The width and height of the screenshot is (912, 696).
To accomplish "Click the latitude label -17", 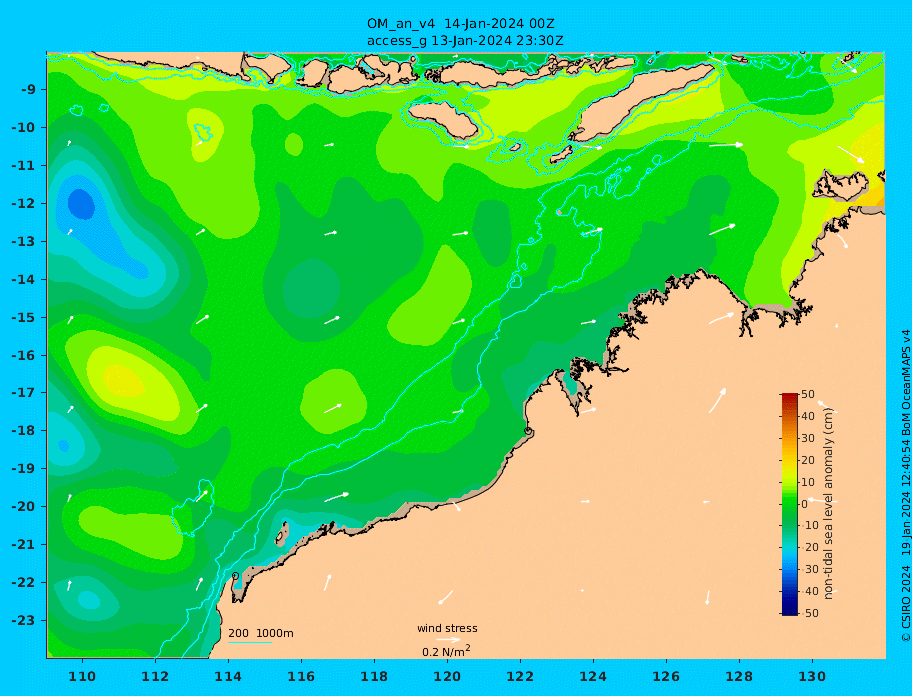I will click(x=23, y=392).
